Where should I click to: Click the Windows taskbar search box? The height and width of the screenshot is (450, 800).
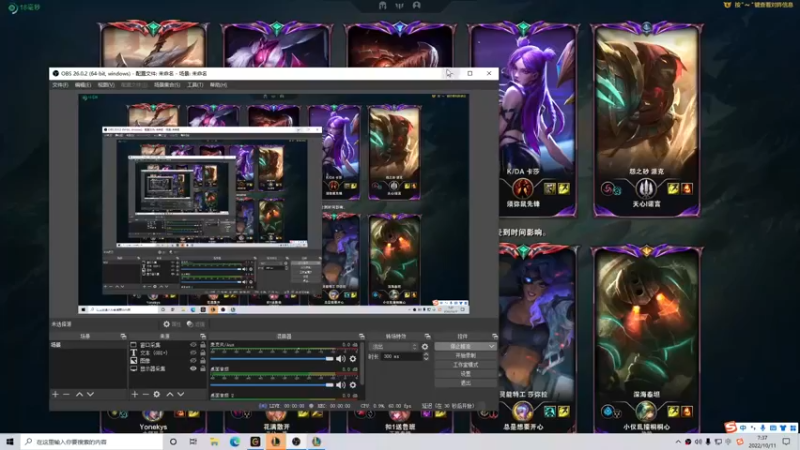point(93,442)
